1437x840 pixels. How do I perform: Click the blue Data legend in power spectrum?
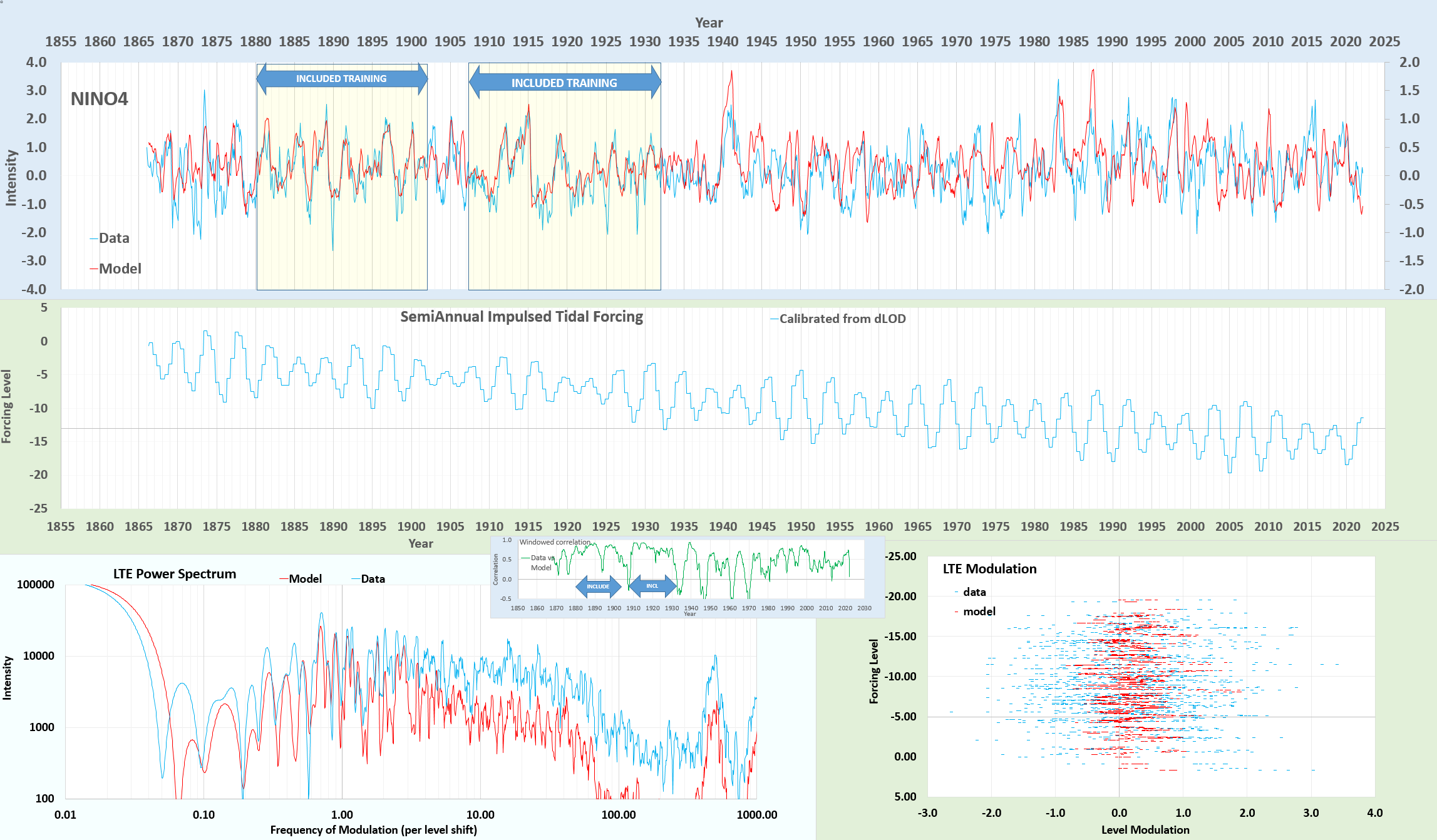coord(372,579)
